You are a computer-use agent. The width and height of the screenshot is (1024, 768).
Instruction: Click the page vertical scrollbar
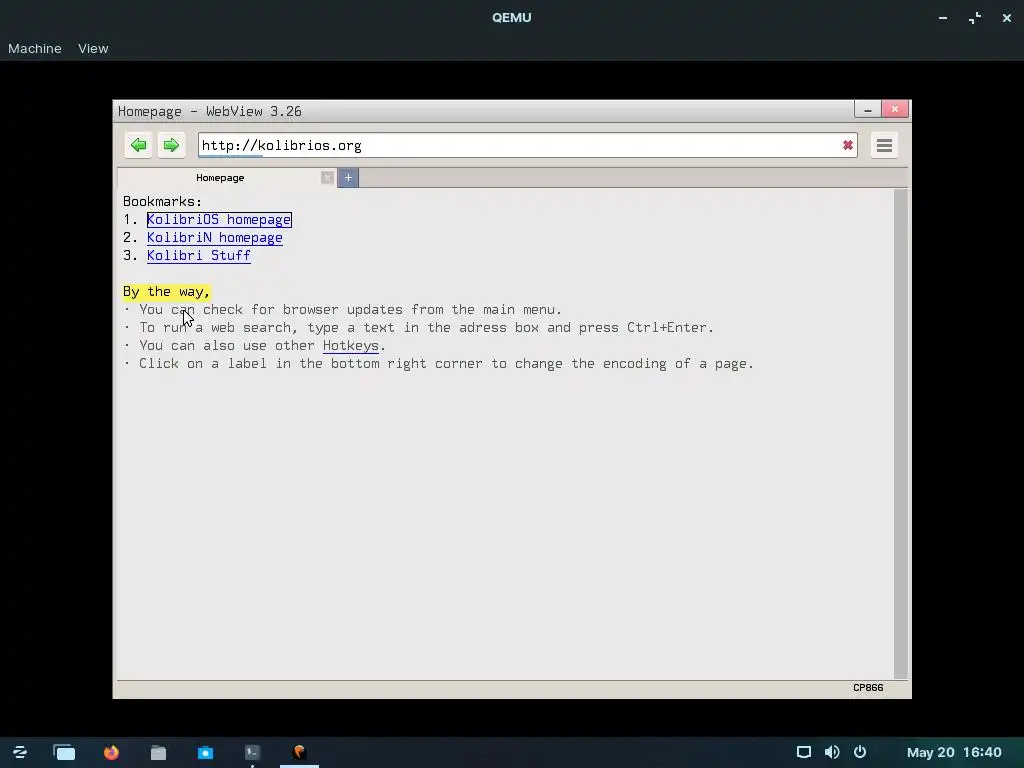(901, 434)
